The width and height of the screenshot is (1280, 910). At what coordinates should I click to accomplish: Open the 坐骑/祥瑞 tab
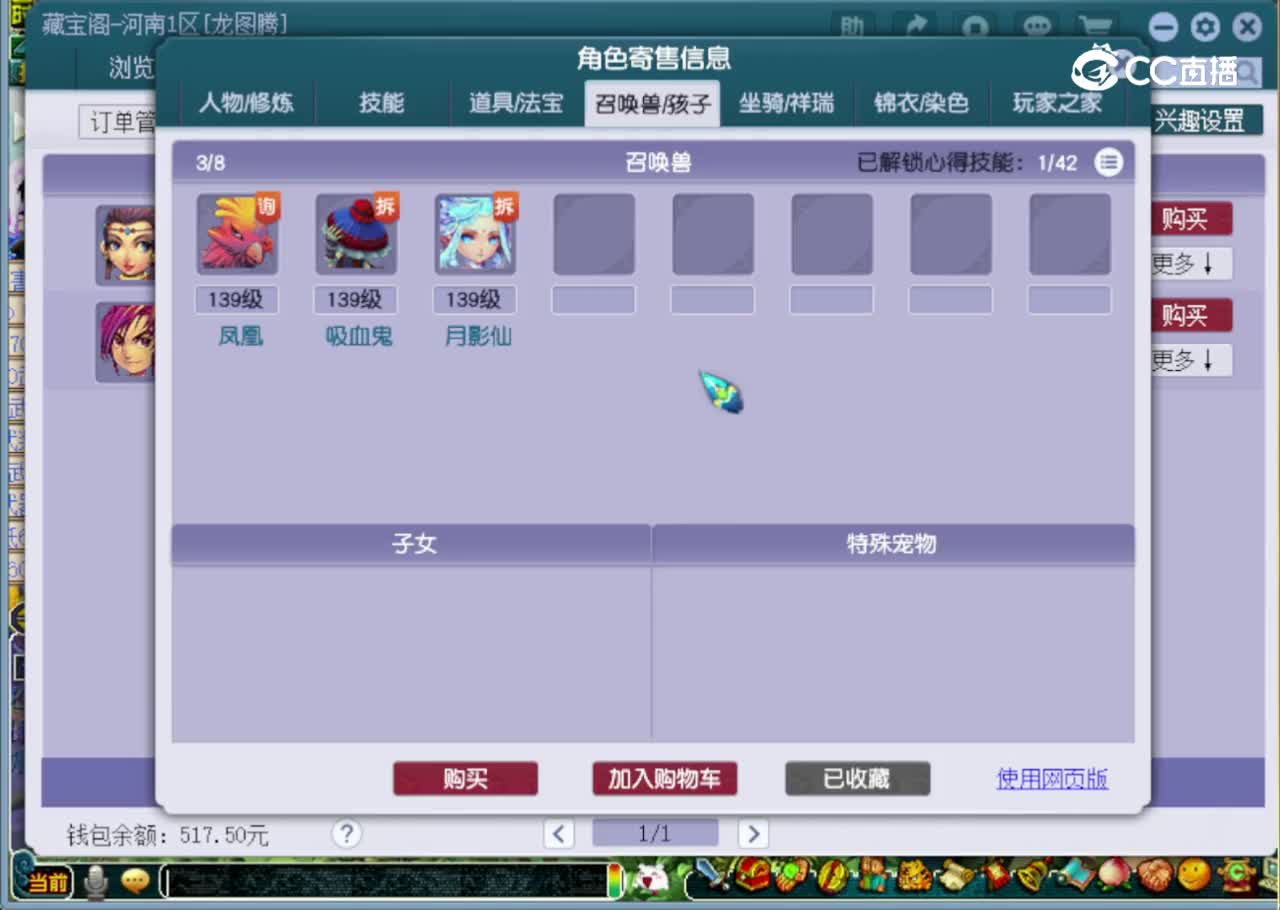787,103
